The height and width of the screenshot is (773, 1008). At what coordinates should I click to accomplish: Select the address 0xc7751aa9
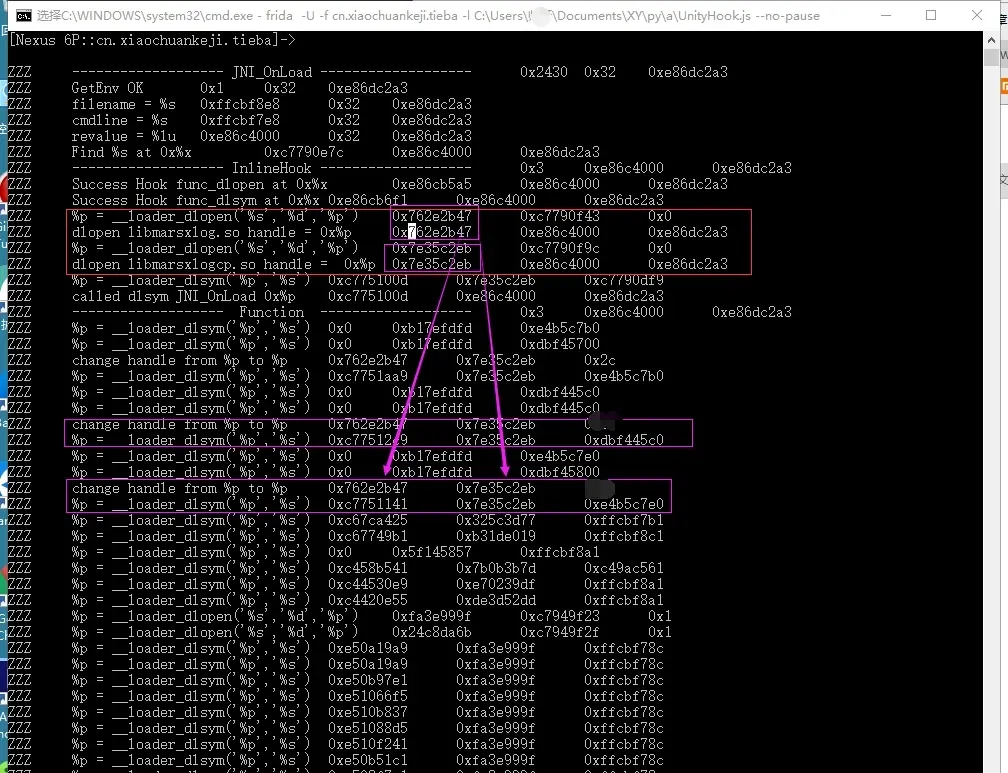pyautogui.click(x=368, y=376)
